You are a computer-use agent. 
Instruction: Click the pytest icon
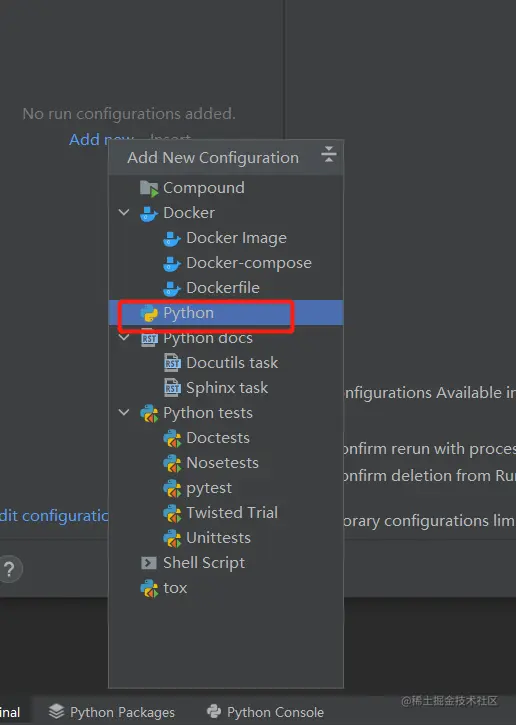tap(172, 488)
